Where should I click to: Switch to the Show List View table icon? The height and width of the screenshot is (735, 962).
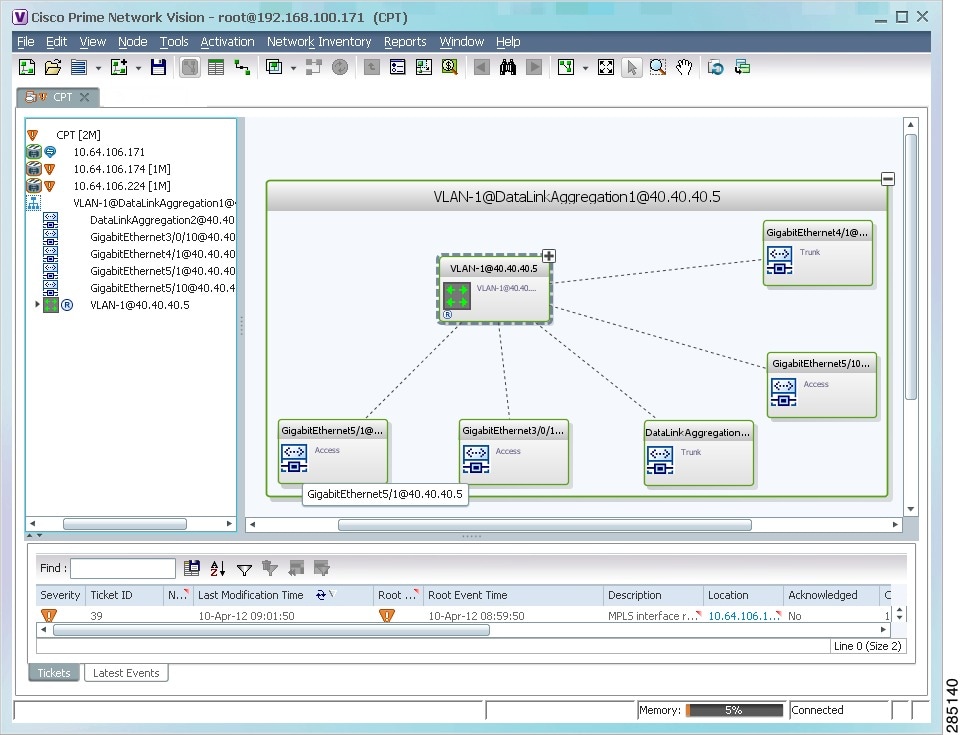[215, 67]
